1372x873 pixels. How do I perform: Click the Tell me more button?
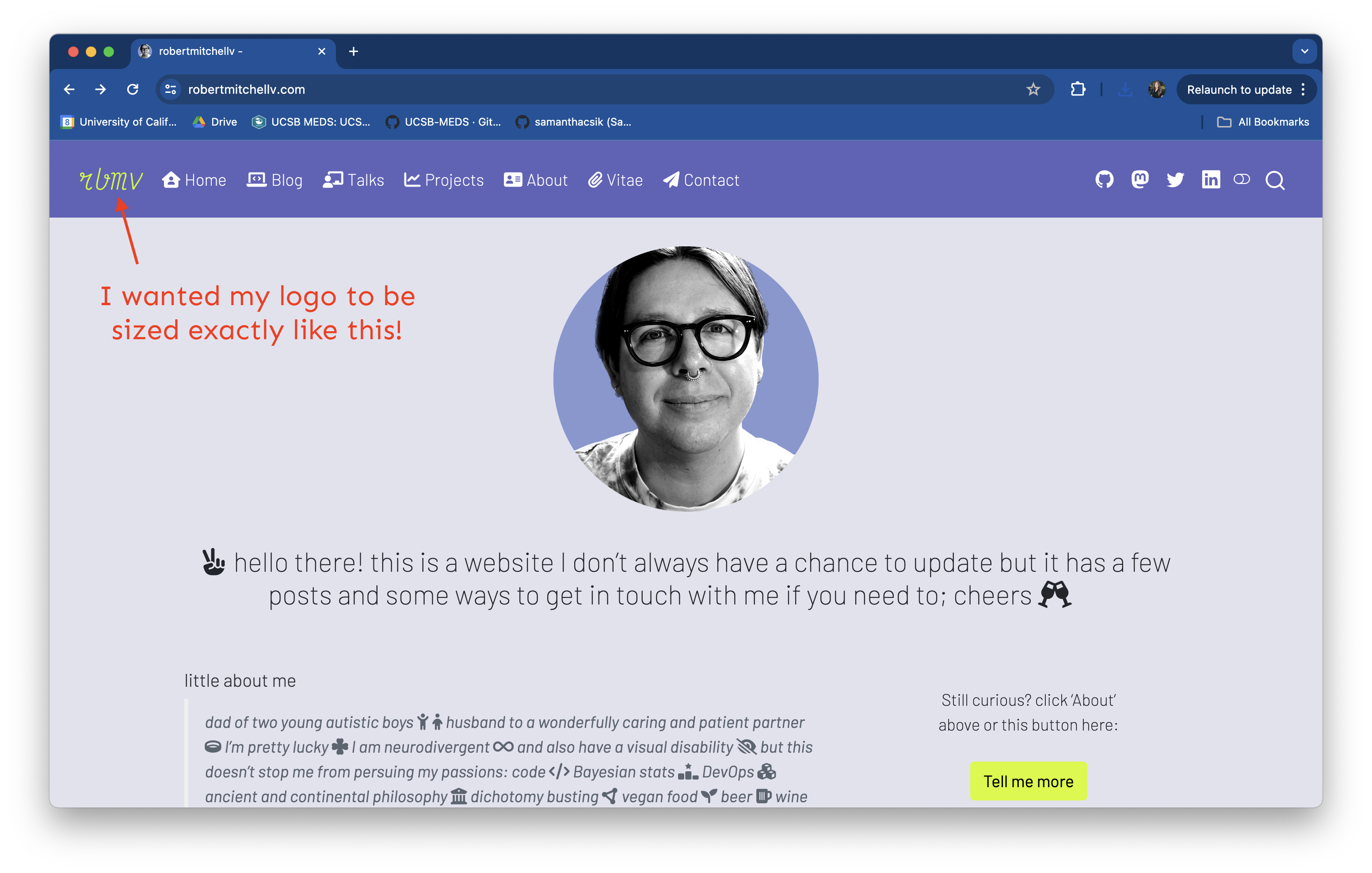click(1029, 781)
